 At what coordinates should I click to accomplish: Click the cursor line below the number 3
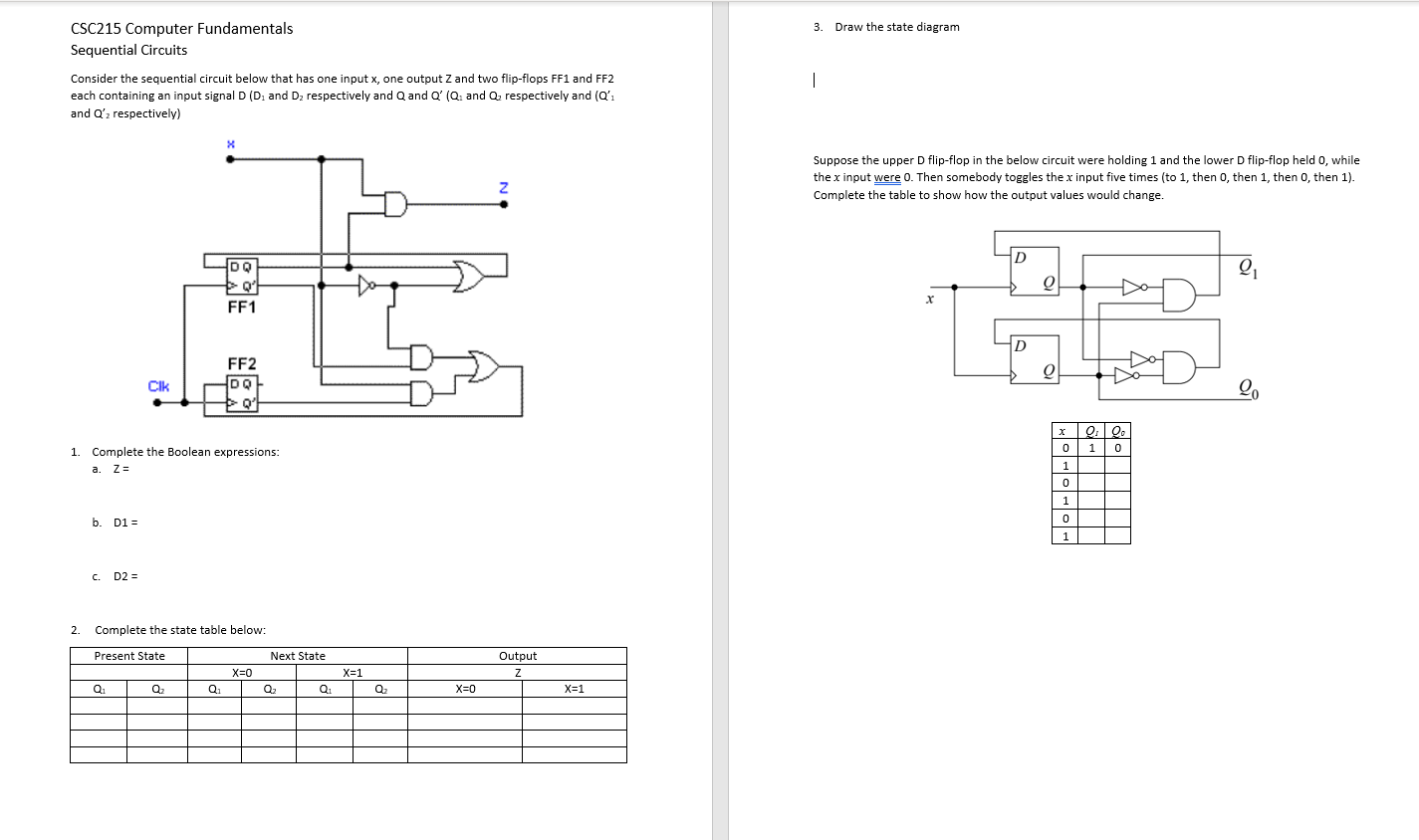pyautogui.click(x=813, y=80)
